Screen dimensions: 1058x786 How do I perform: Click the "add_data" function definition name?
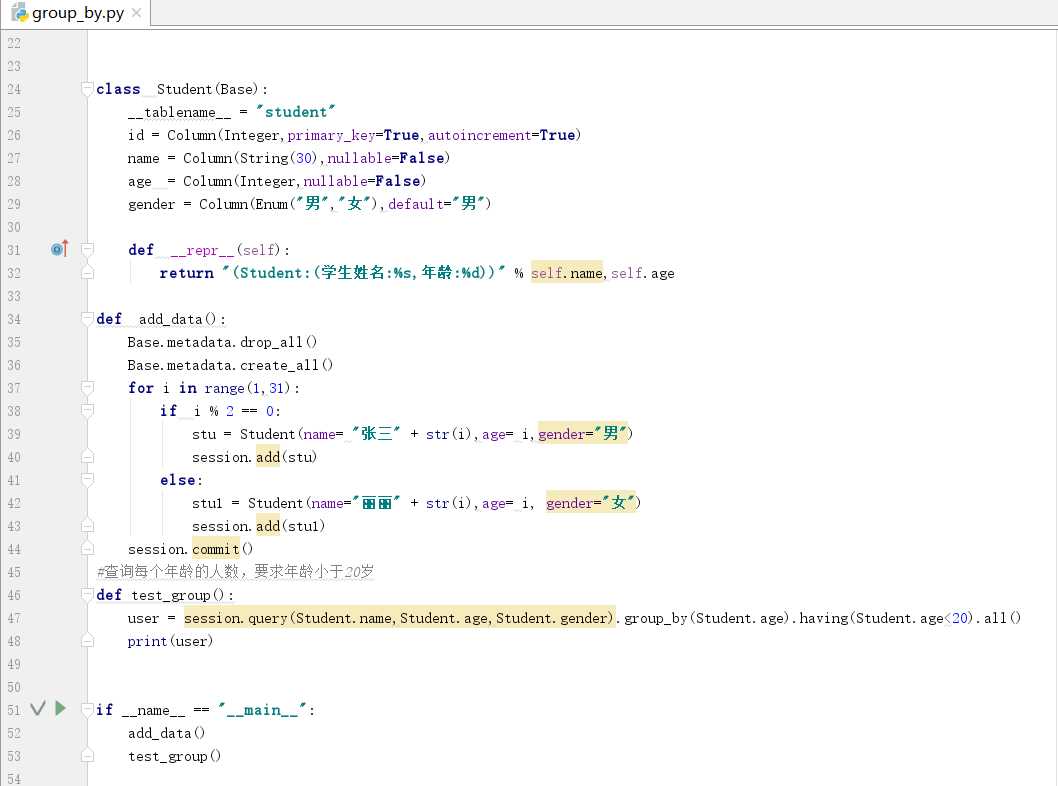pyautogui.click(x=171, y=319)
